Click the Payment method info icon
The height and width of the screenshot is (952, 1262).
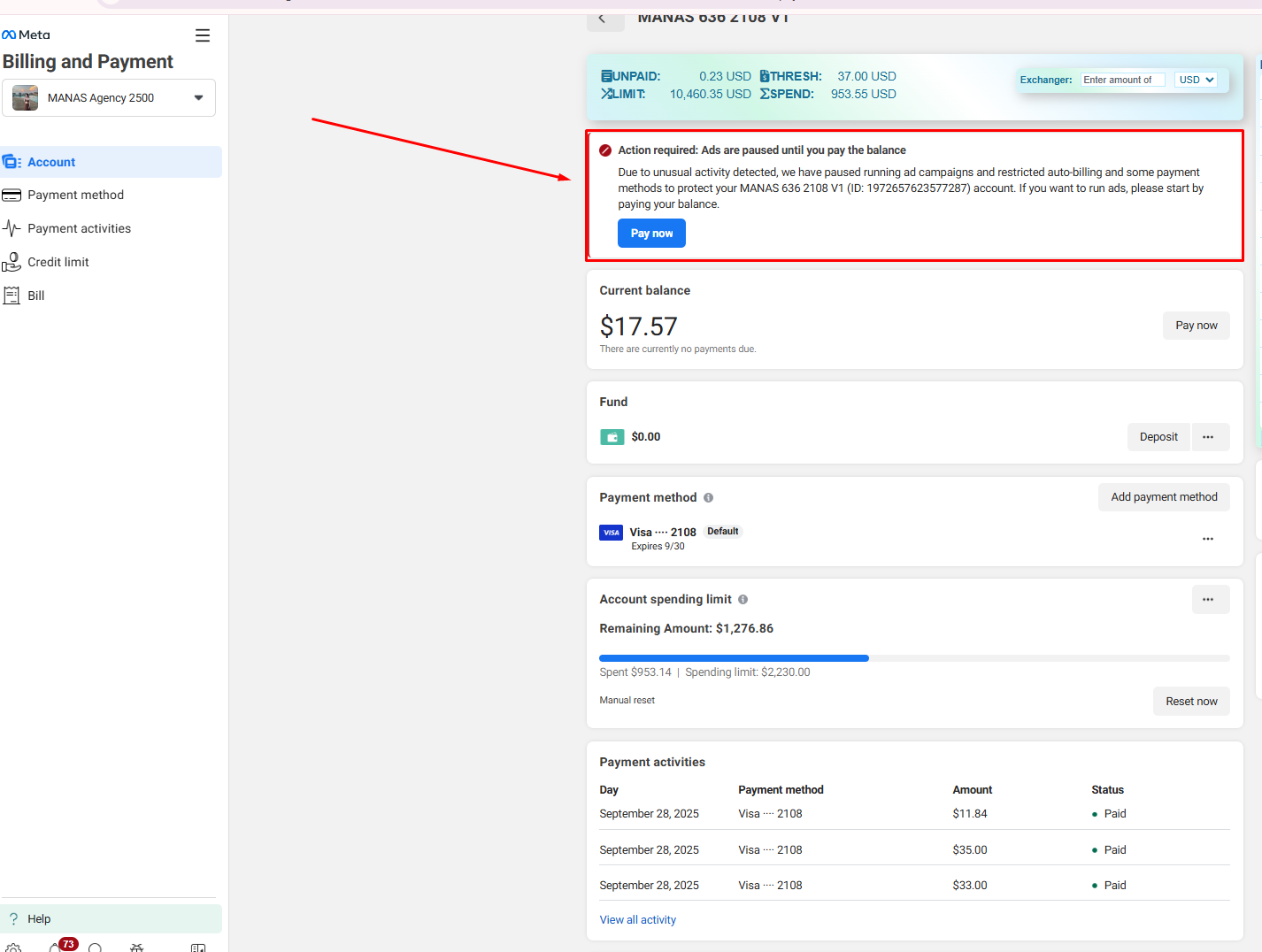(708, 498)
